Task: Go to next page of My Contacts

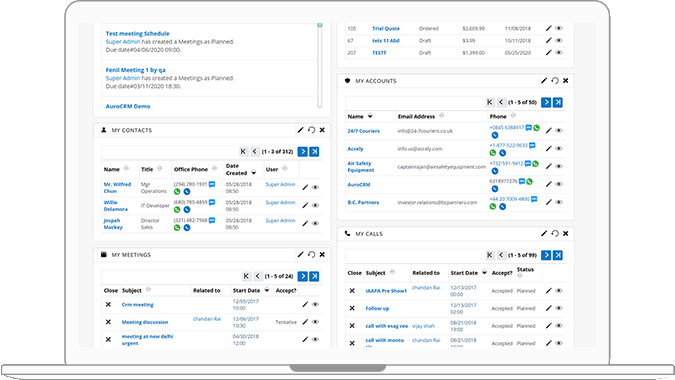Action: (303, 151)
